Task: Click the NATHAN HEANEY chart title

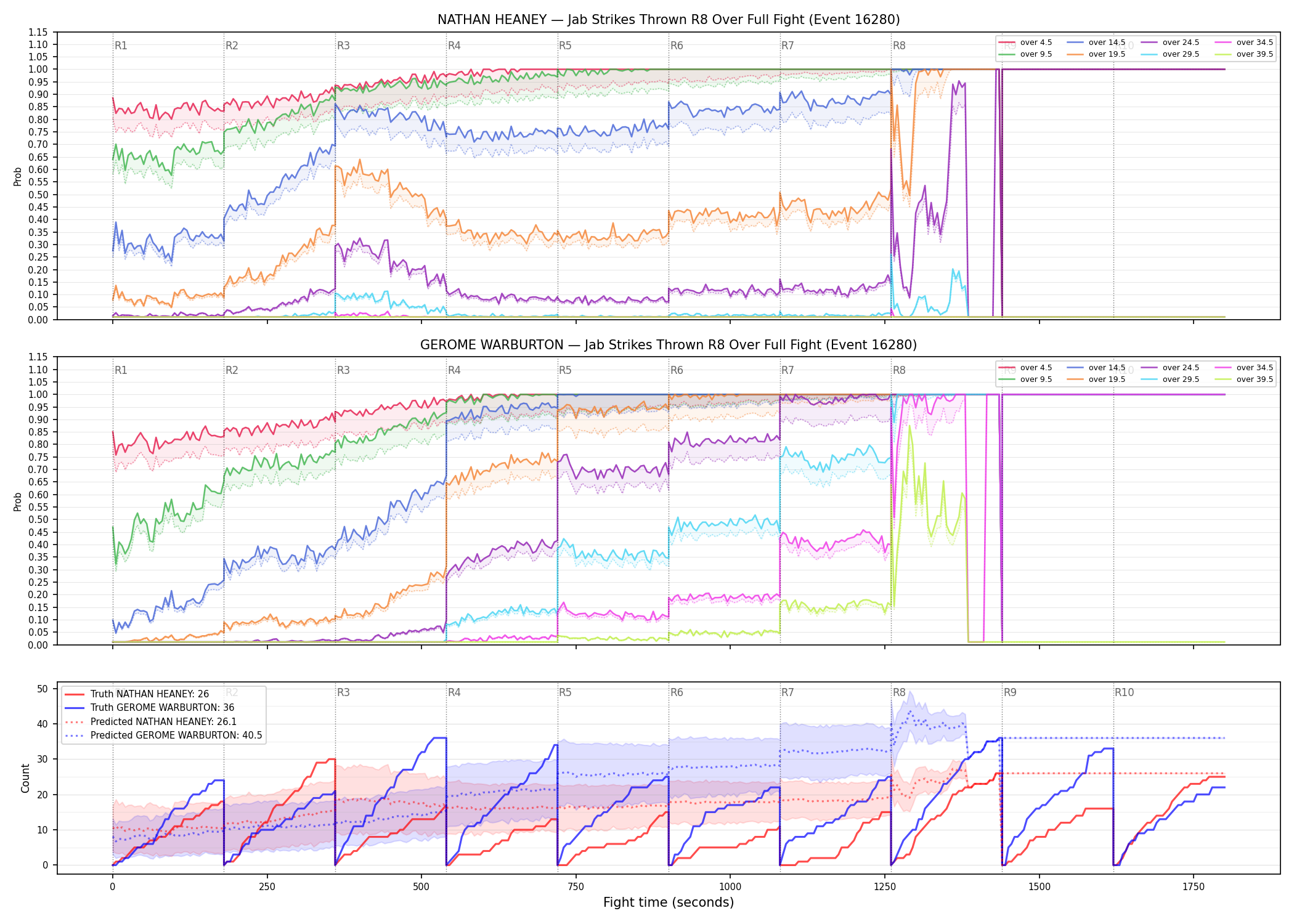Action: pos(669,20)
